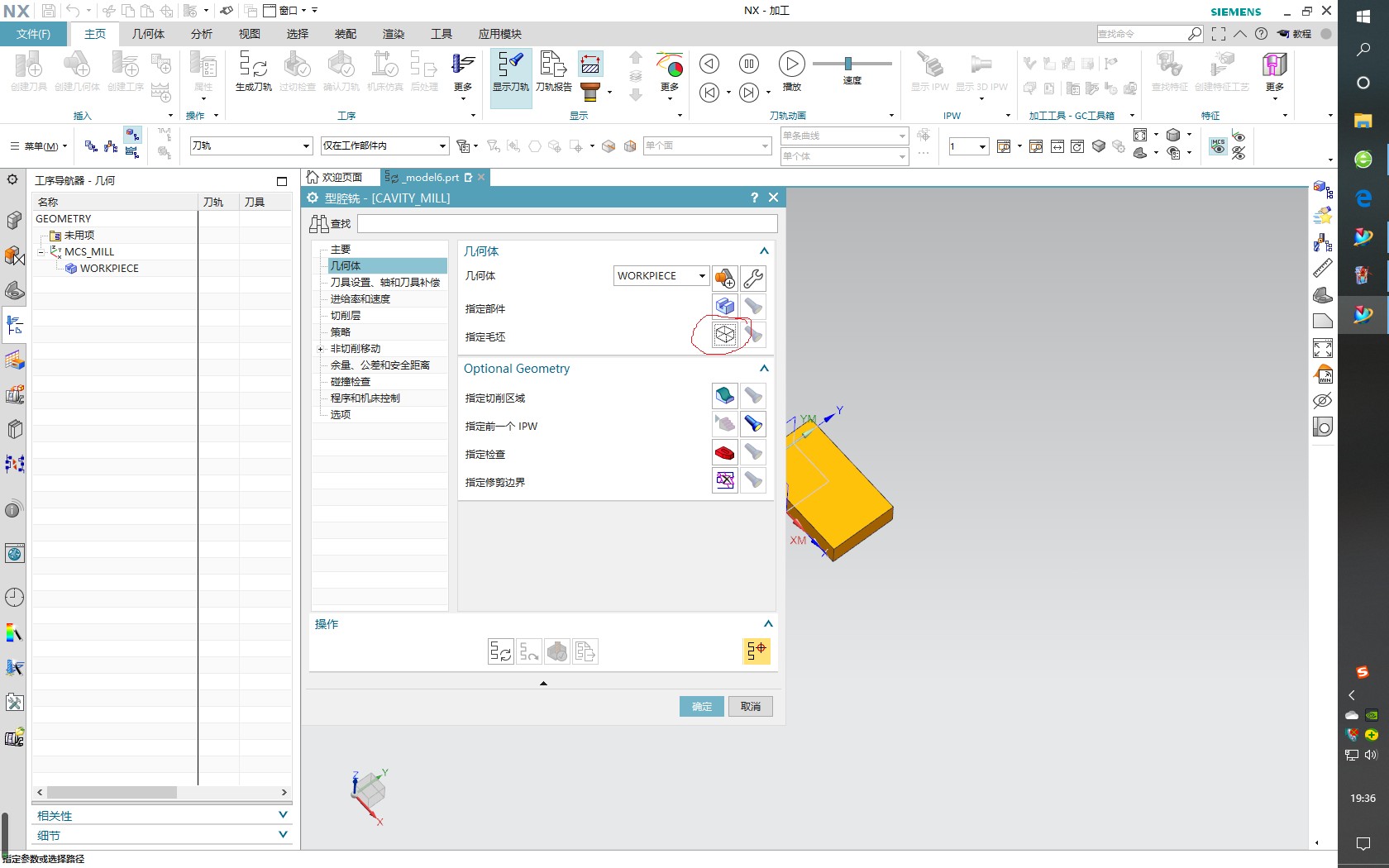Switch to the 几何体 ribbon tab
The image size is (1389, 868).
pos(148,34)
